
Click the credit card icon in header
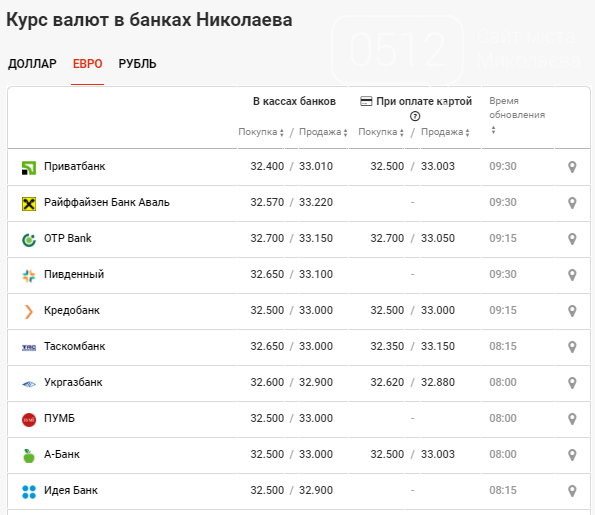click(366, 101)
